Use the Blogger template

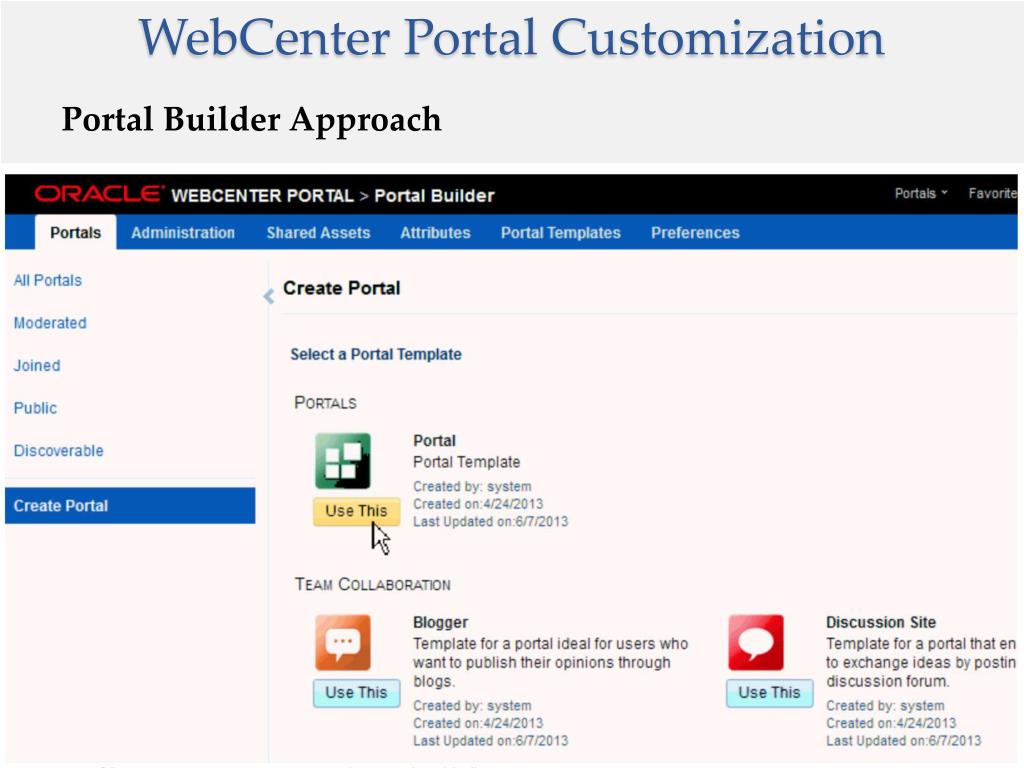point(356,692)
